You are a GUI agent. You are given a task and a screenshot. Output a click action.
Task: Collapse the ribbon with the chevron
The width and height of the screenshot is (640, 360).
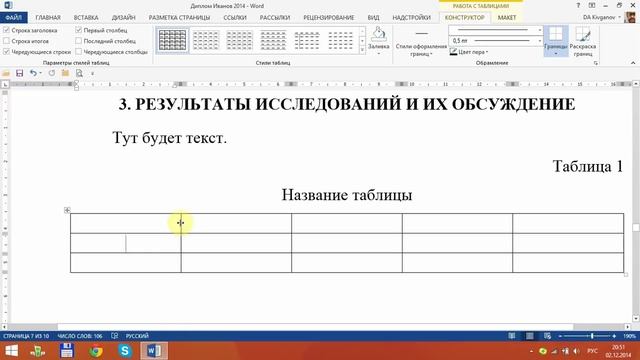point(633,63)
